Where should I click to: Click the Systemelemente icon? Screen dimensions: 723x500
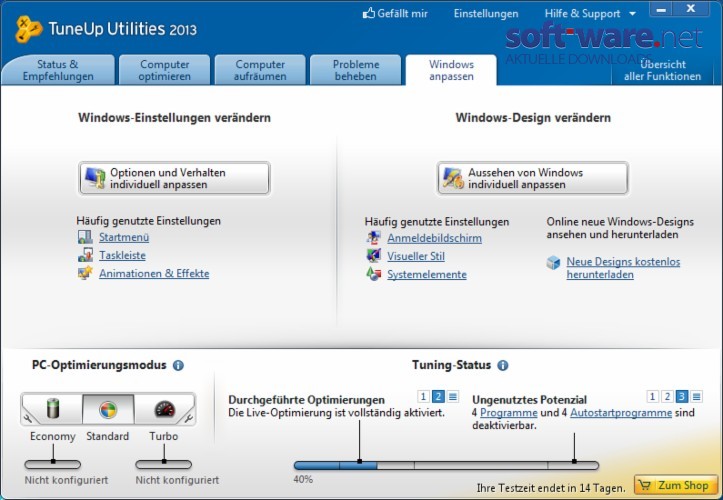pyautogui.click(x=373, y=274)
